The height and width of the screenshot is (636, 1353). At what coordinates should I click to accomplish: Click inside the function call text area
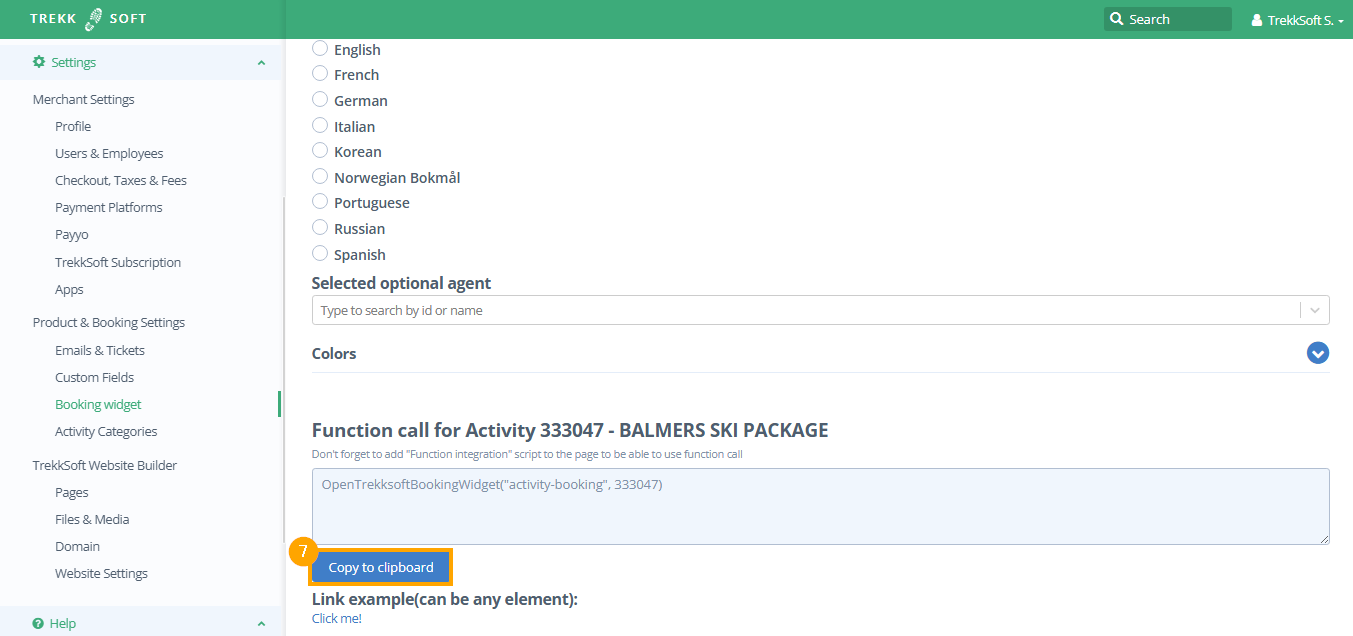820,506
